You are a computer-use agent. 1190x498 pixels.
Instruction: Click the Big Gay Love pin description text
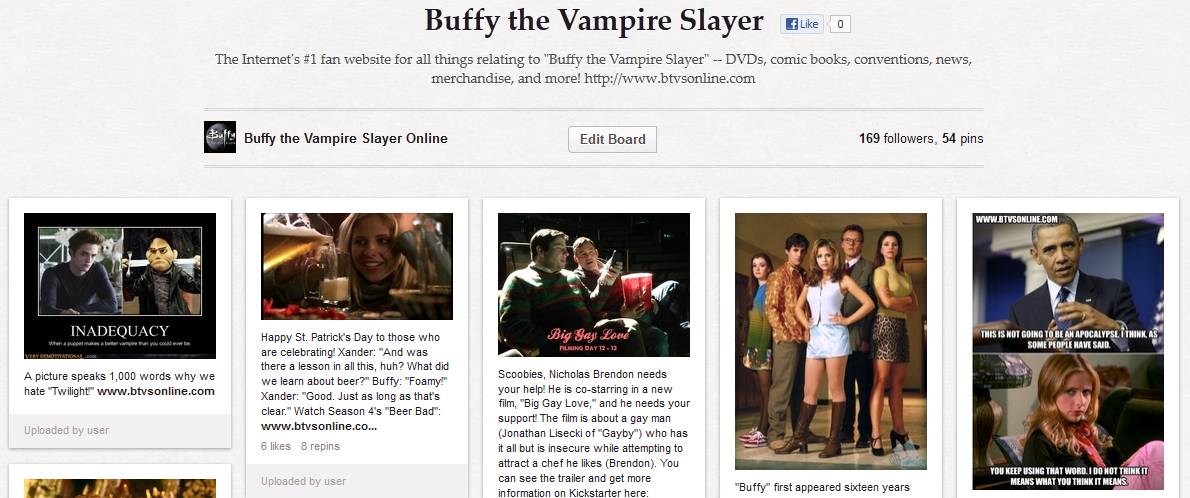tap(593, 434)
